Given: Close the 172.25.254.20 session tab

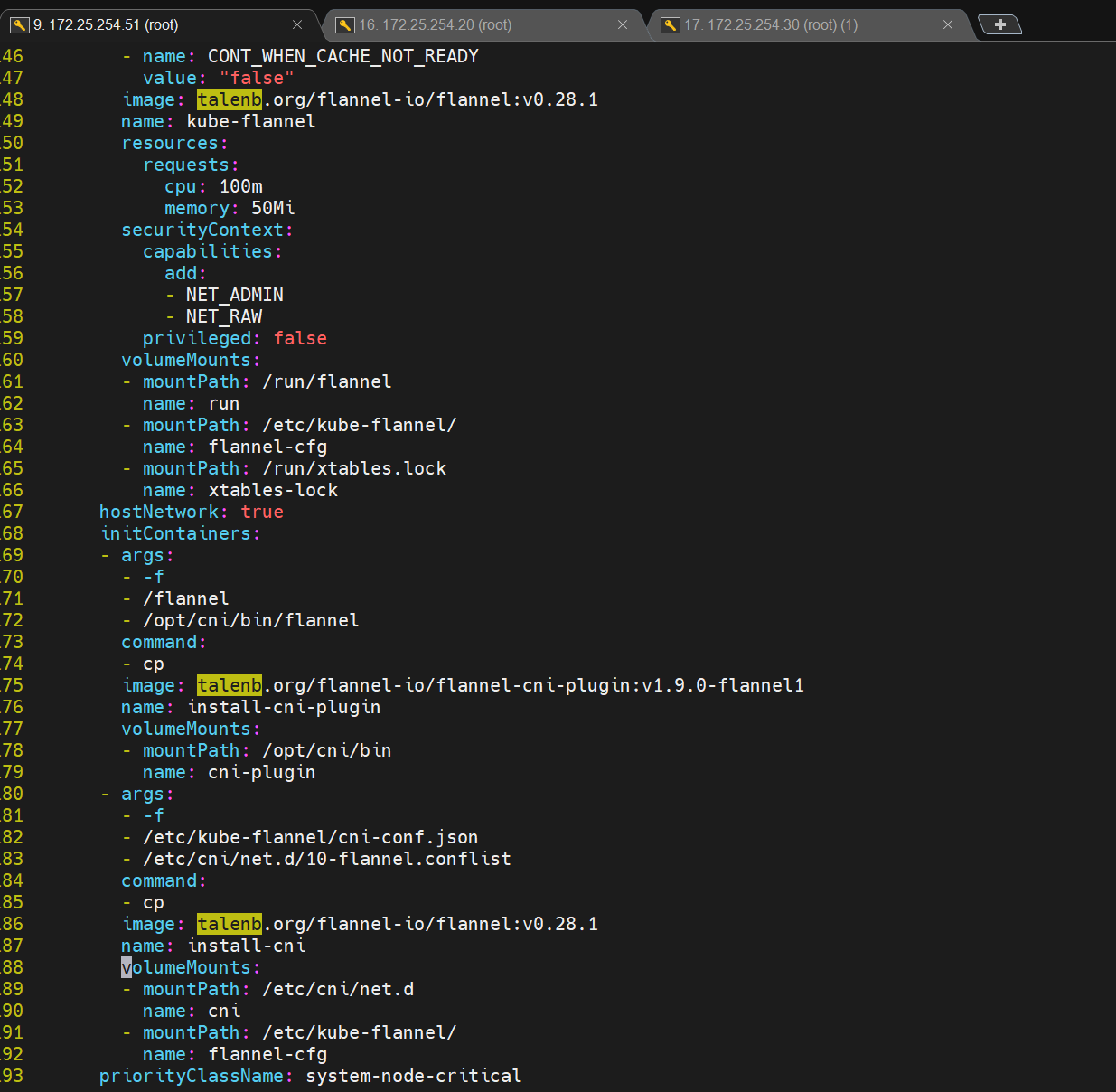Looking at the screenshot, I should [x=623, y=24].
